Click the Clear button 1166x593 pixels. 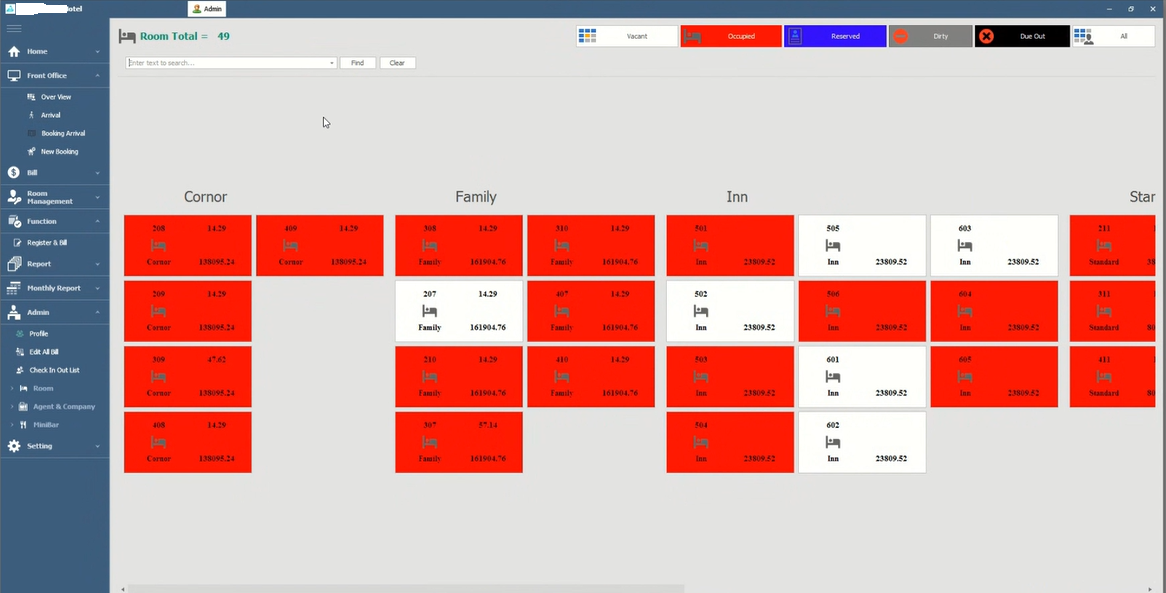click(x=397, y=63)
